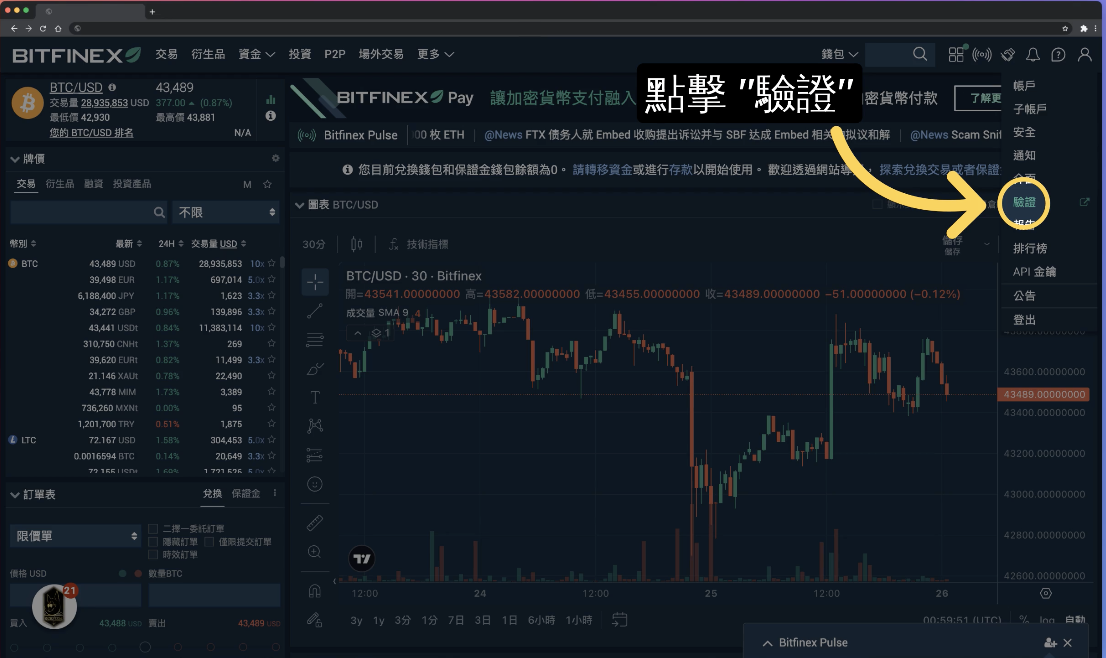
Task: Open the 不限 filter dropdown
Action: pyautogui.click(x=226, y=212)
